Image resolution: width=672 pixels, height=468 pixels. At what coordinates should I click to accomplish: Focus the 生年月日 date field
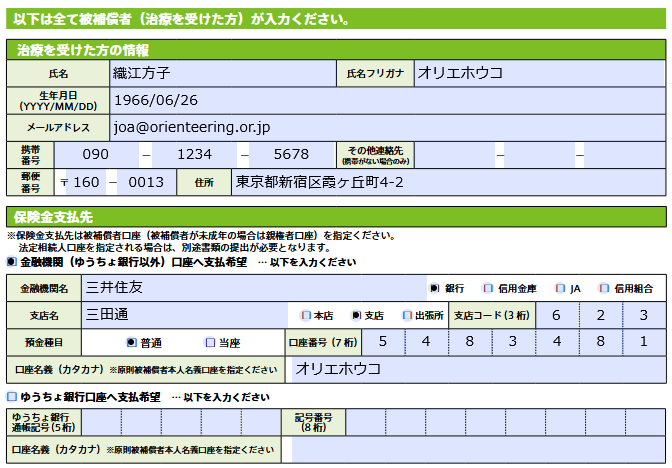(385, 100)
